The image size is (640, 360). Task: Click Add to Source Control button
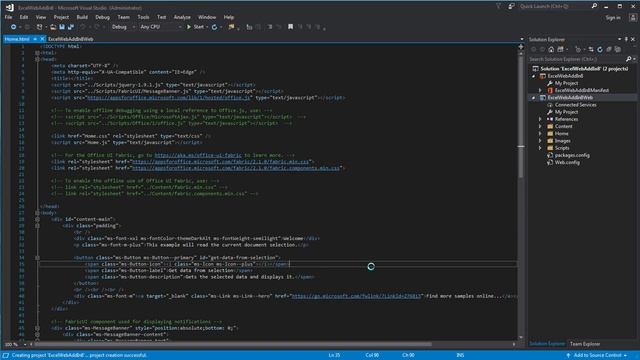pos(597,355)
